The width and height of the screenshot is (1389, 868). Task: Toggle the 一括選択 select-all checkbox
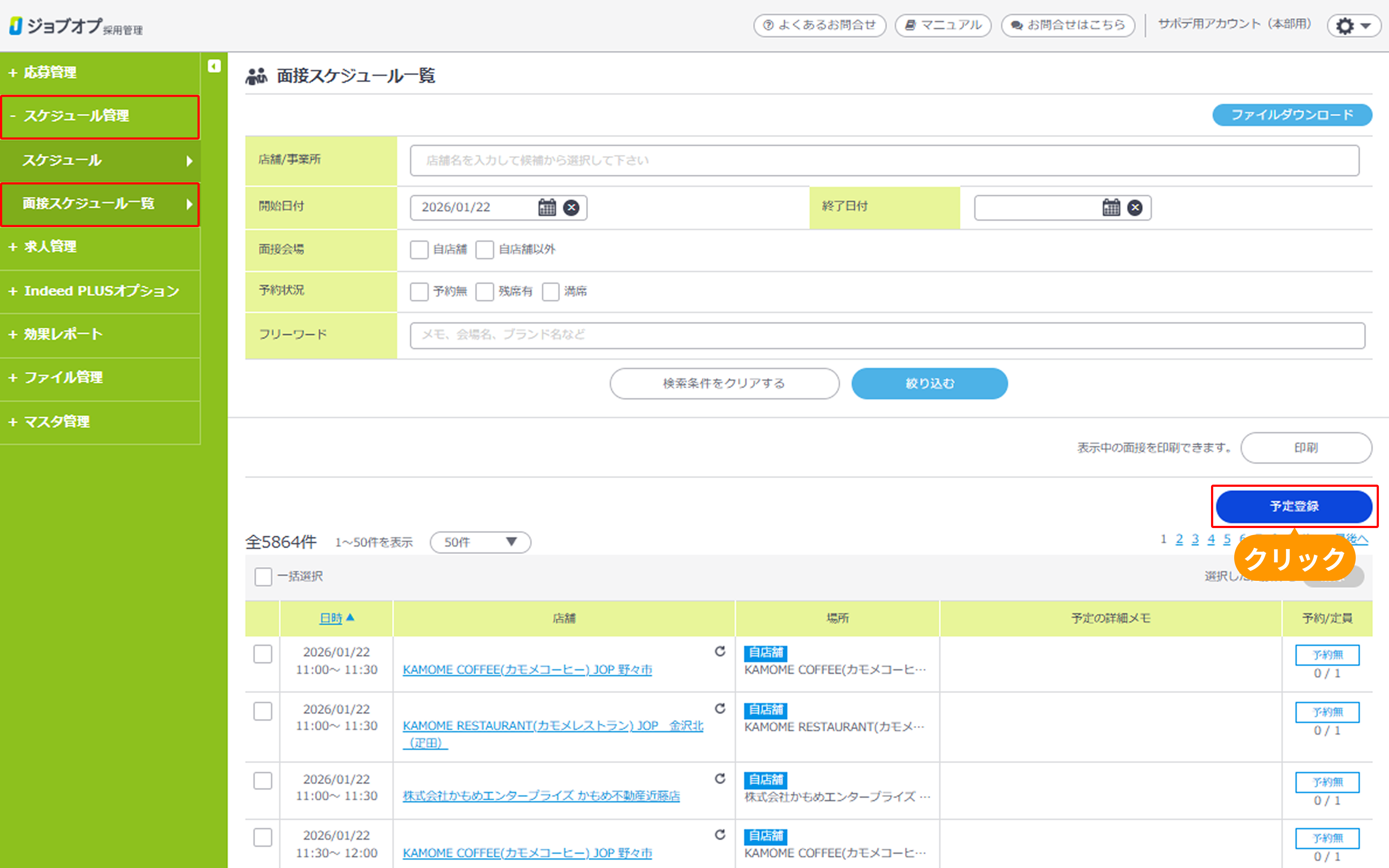coord(263,576)
